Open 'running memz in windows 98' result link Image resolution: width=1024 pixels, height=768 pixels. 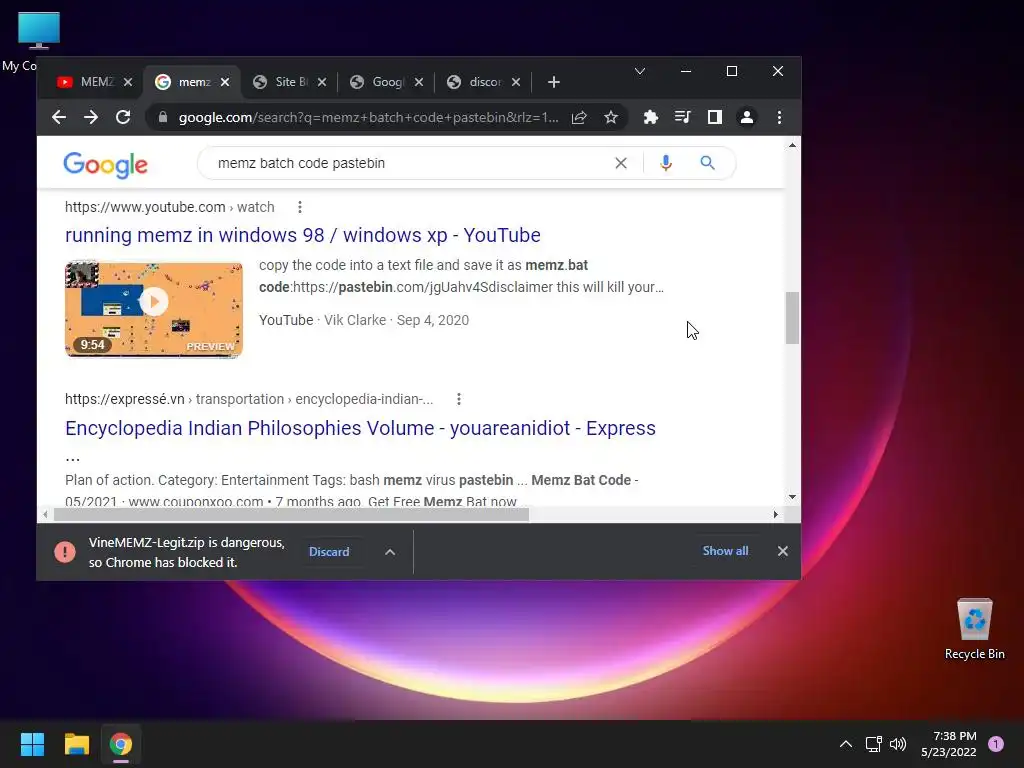pos(303,235)
